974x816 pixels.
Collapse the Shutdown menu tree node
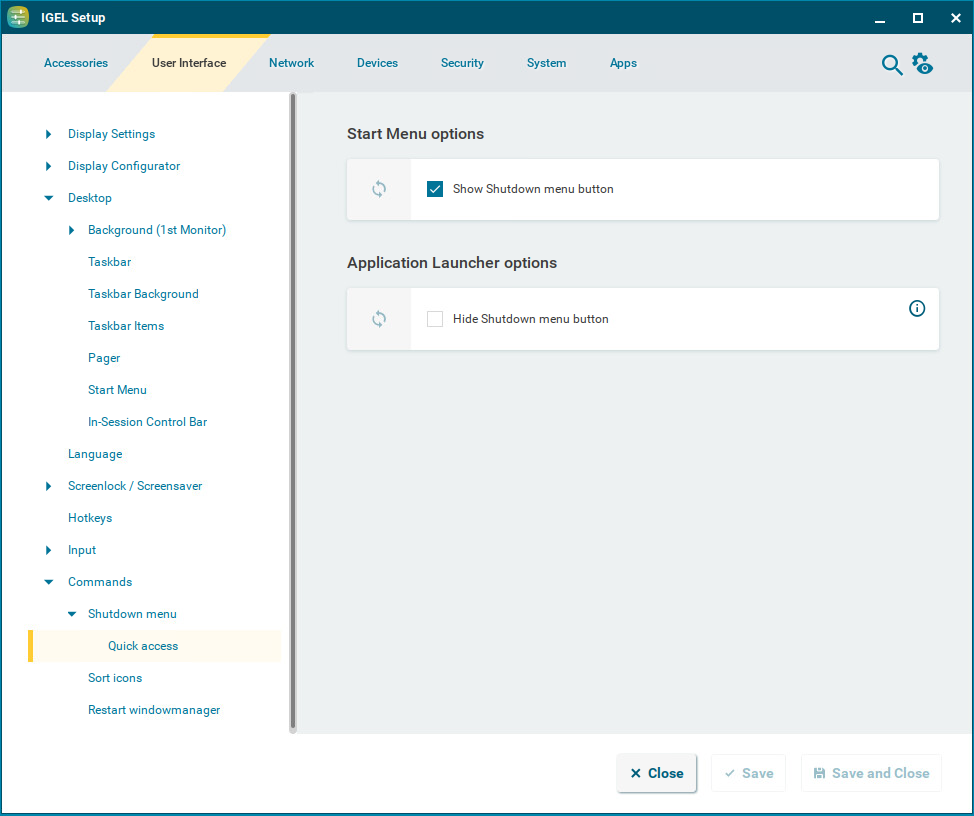pyautogui.click(x=71, y=614)
